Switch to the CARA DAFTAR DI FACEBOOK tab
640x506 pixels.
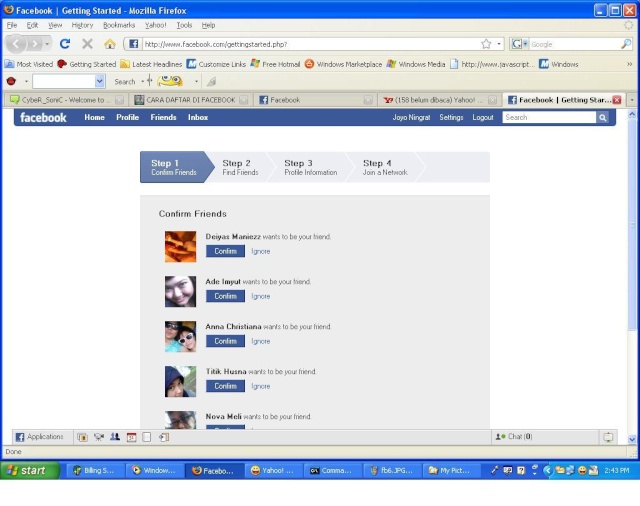click(x=190, y=100)
